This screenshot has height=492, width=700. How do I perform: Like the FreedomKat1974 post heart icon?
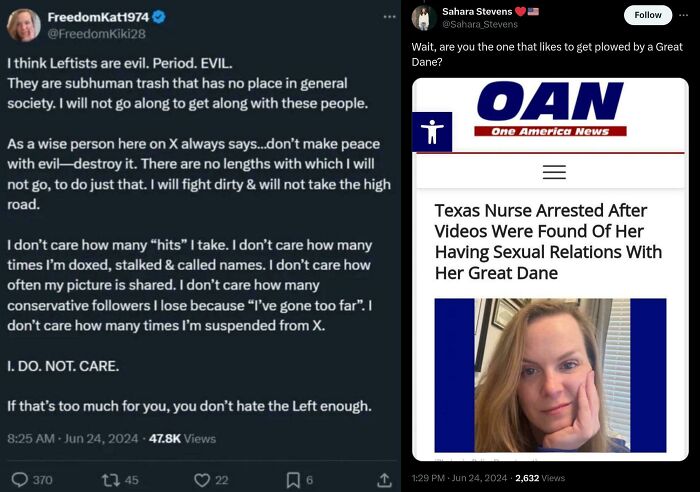(202, 480)
